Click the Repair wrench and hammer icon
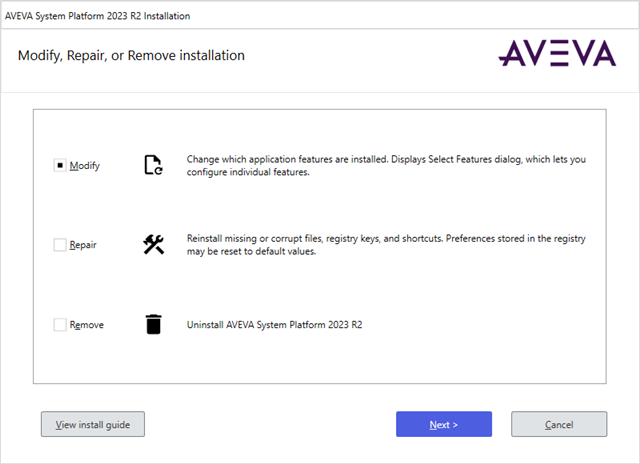Screen dimensions: 640x464 [153, 244]
